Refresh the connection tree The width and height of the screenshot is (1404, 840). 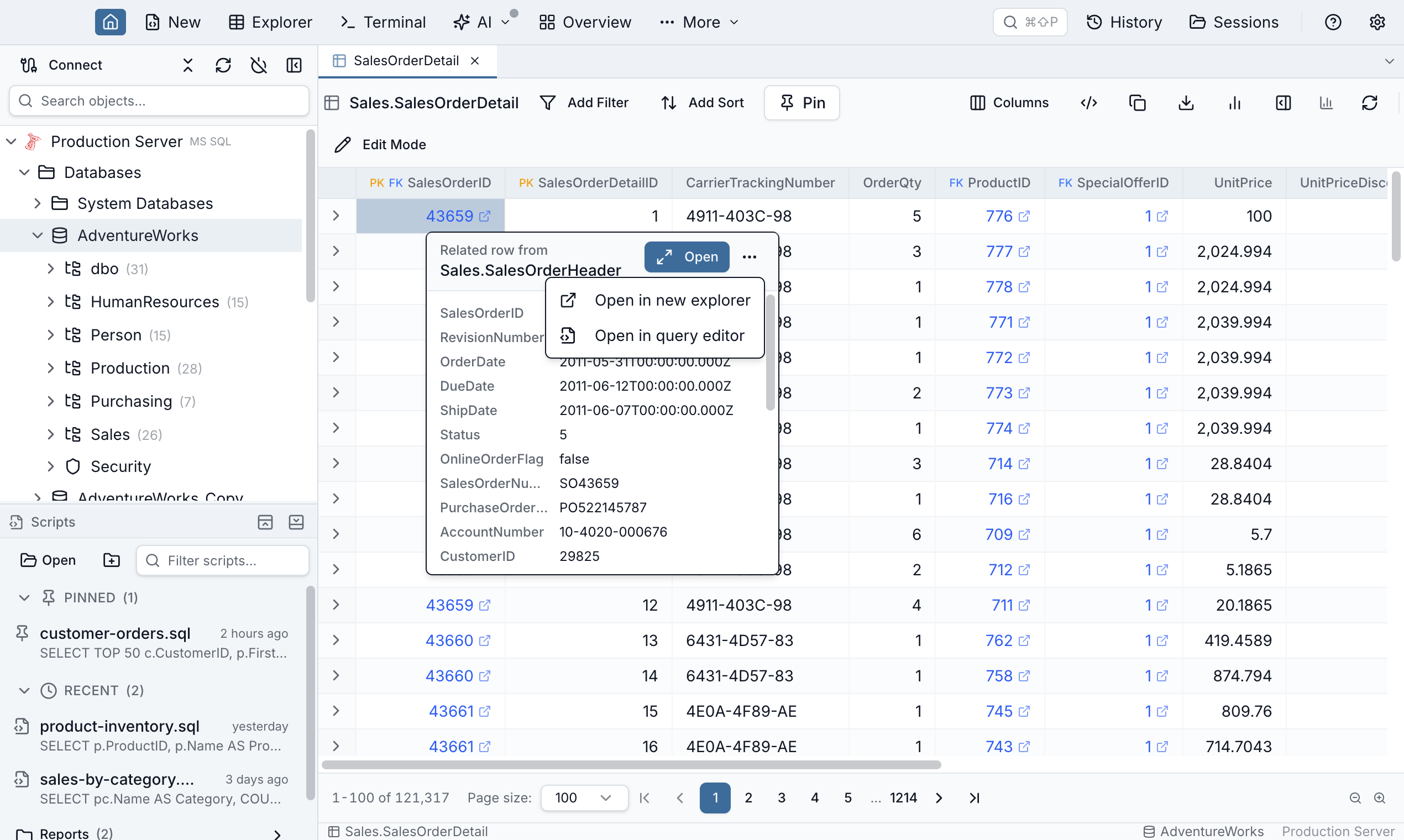tap(223, 65)
